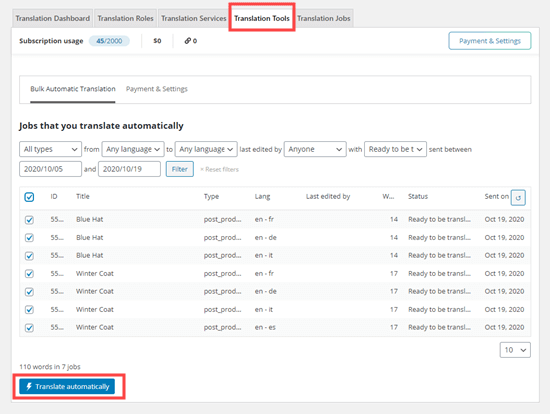Screen dimensions: 550x414
Task: Click the Translate automatically button
Action: [x=67, y=386]
